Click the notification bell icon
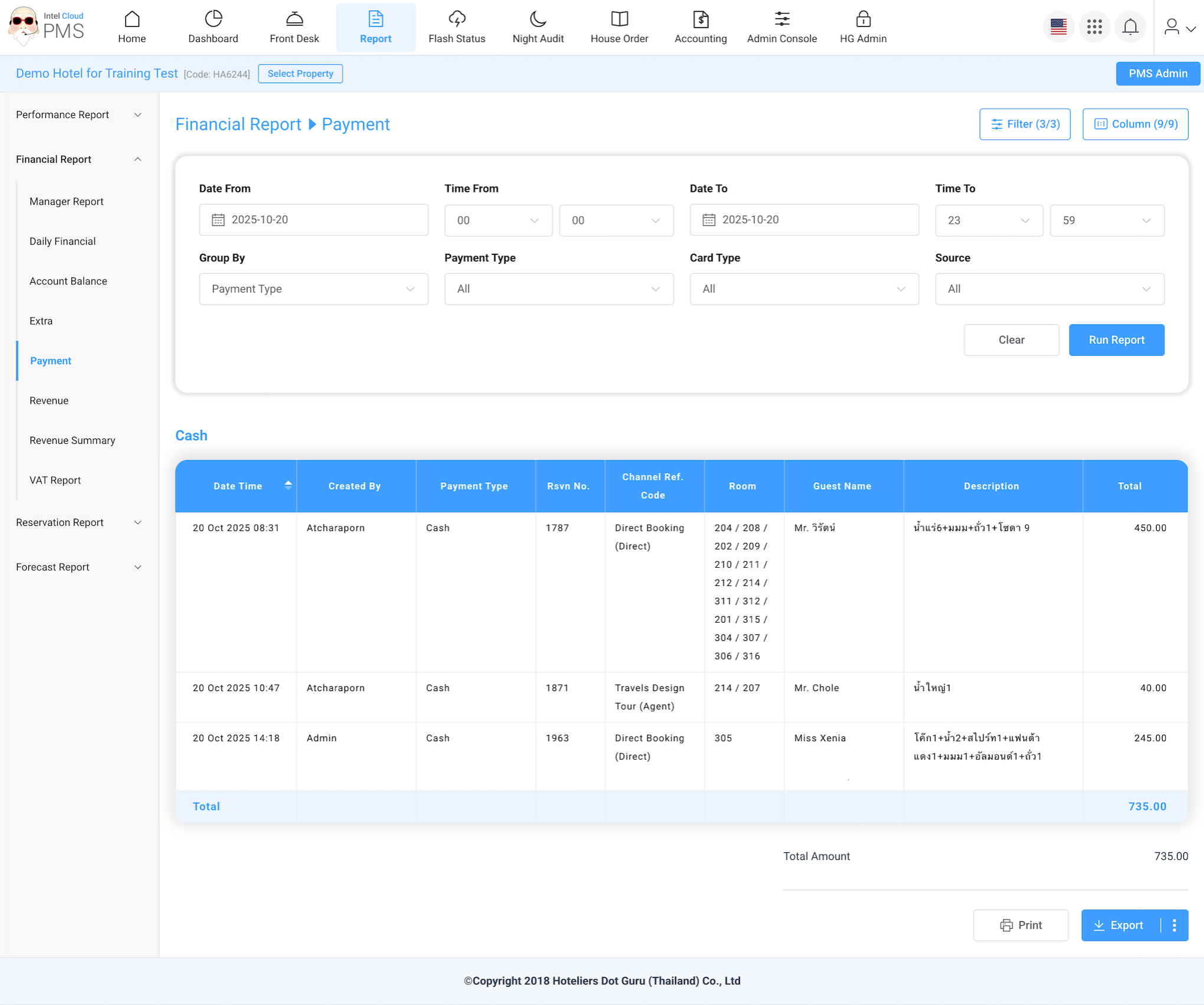This screenshot has height=1005, width=1204. 1130,27
